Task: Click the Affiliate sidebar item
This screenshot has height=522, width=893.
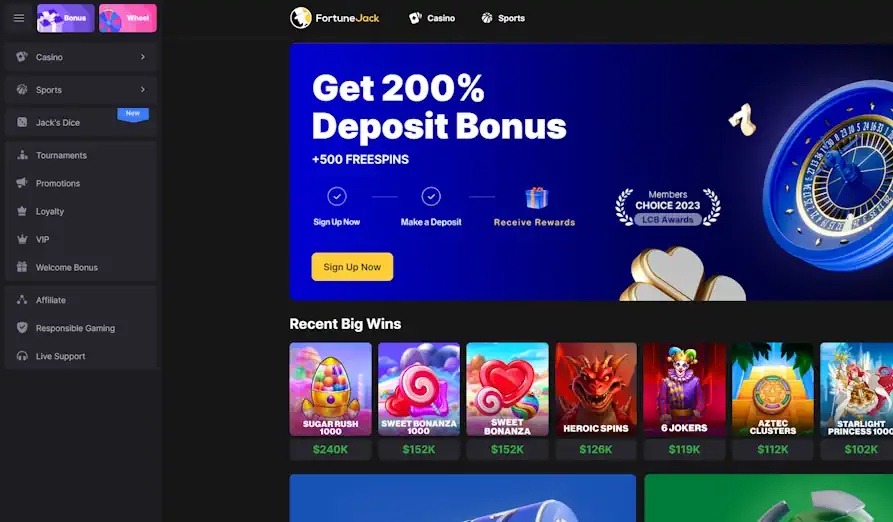Action: click(80, 300)
